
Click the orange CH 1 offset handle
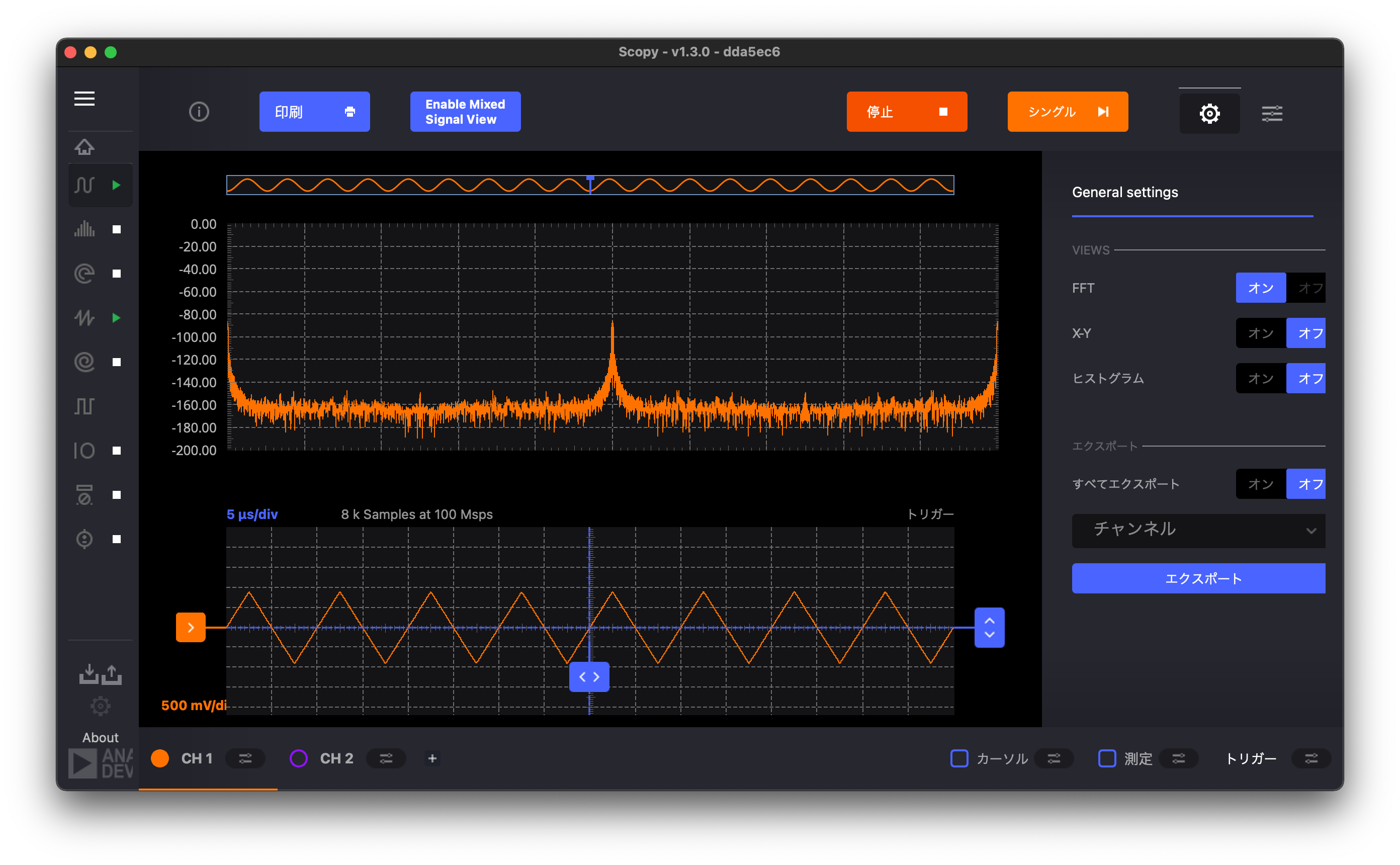(x=191, y=628)
